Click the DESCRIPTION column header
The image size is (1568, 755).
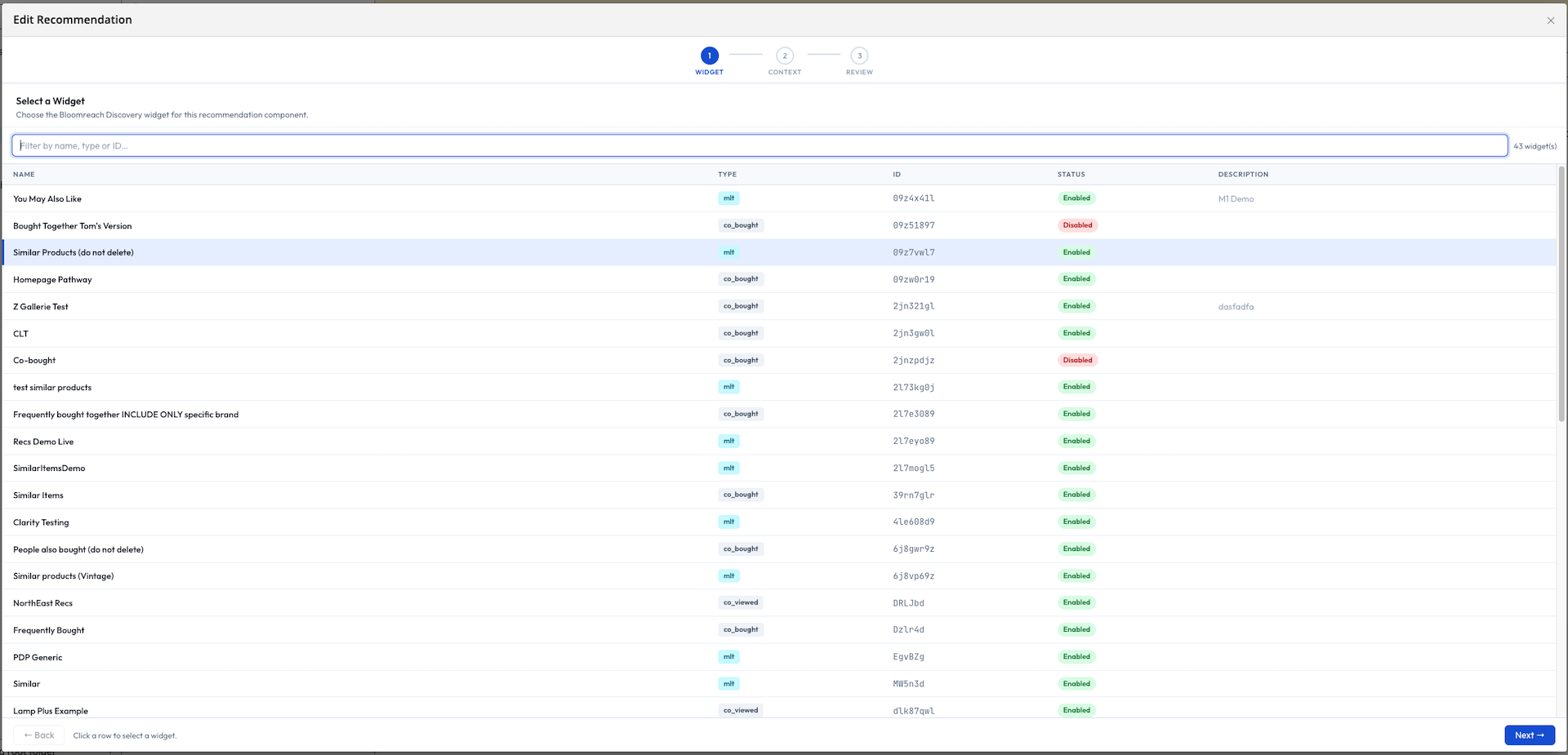pyautogui.click(x=1243, y=174)
